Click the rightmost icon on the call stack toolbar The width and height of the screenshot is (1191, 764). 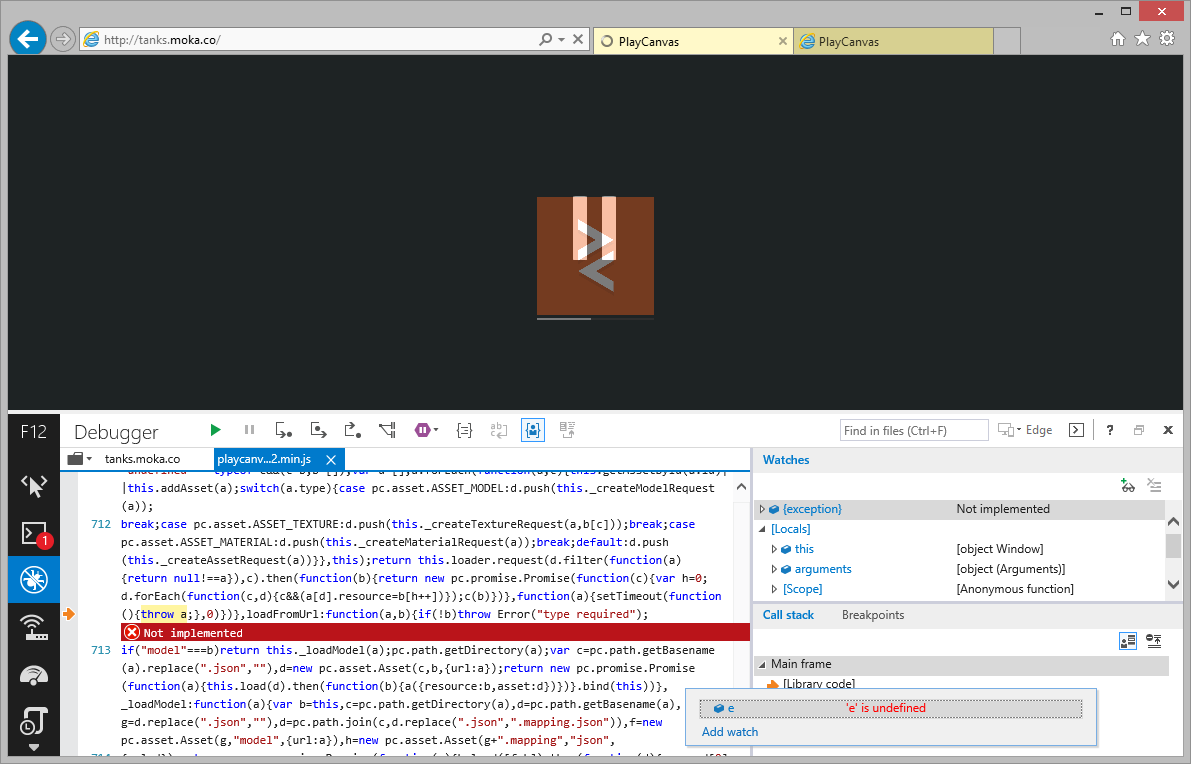(x=1155, y=642)
